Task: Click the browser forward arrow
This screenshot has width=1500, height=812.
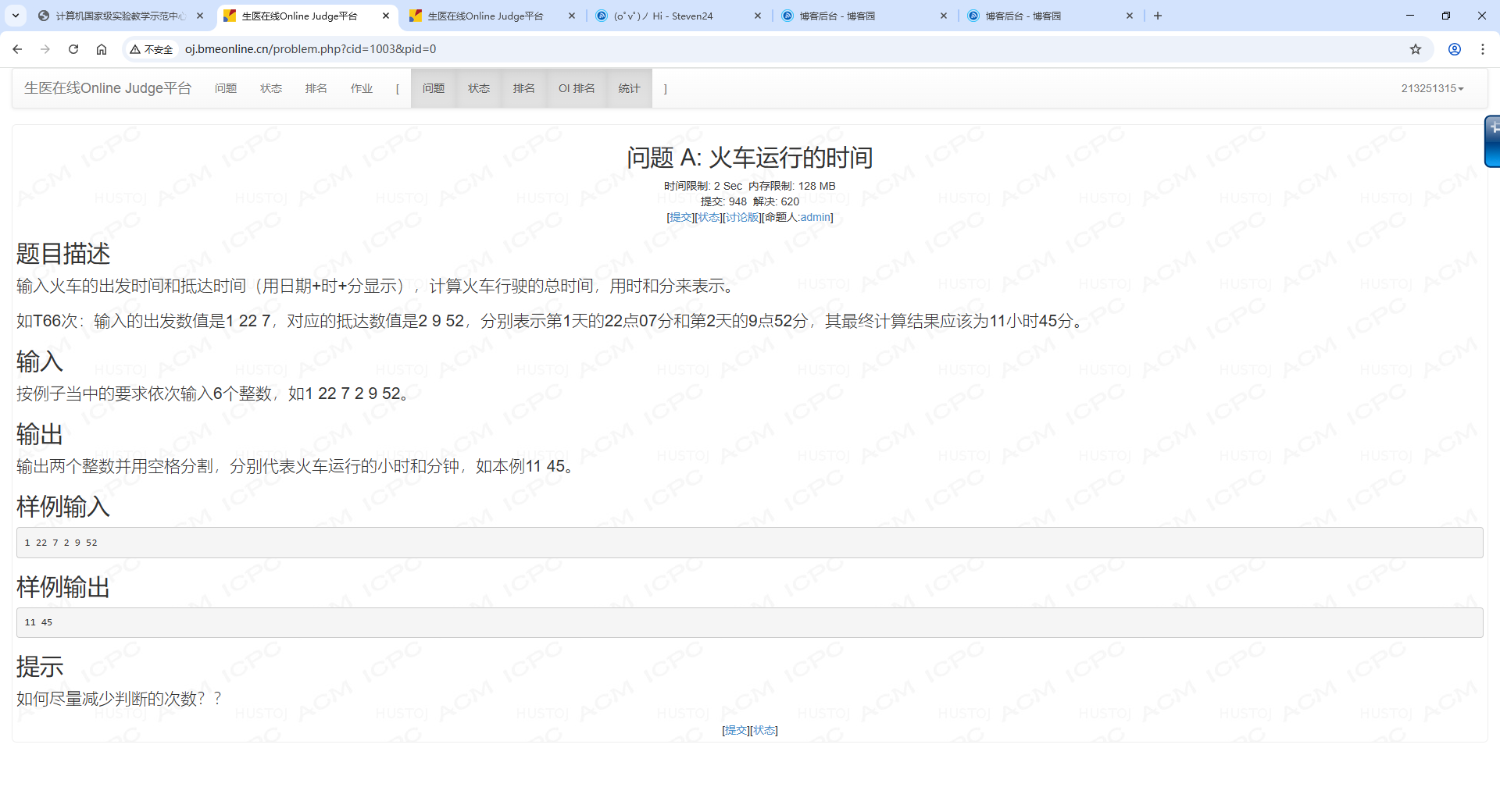Action: pyautogui.click(x=45, y=49)
